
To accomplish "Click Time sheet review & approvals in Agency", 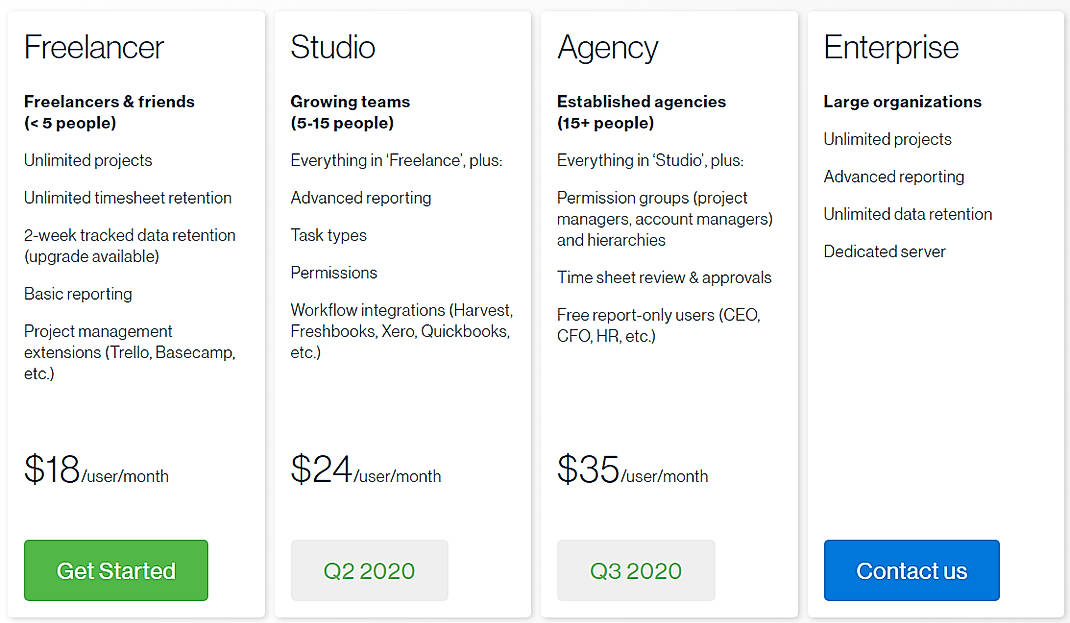I will coord(664,277).
